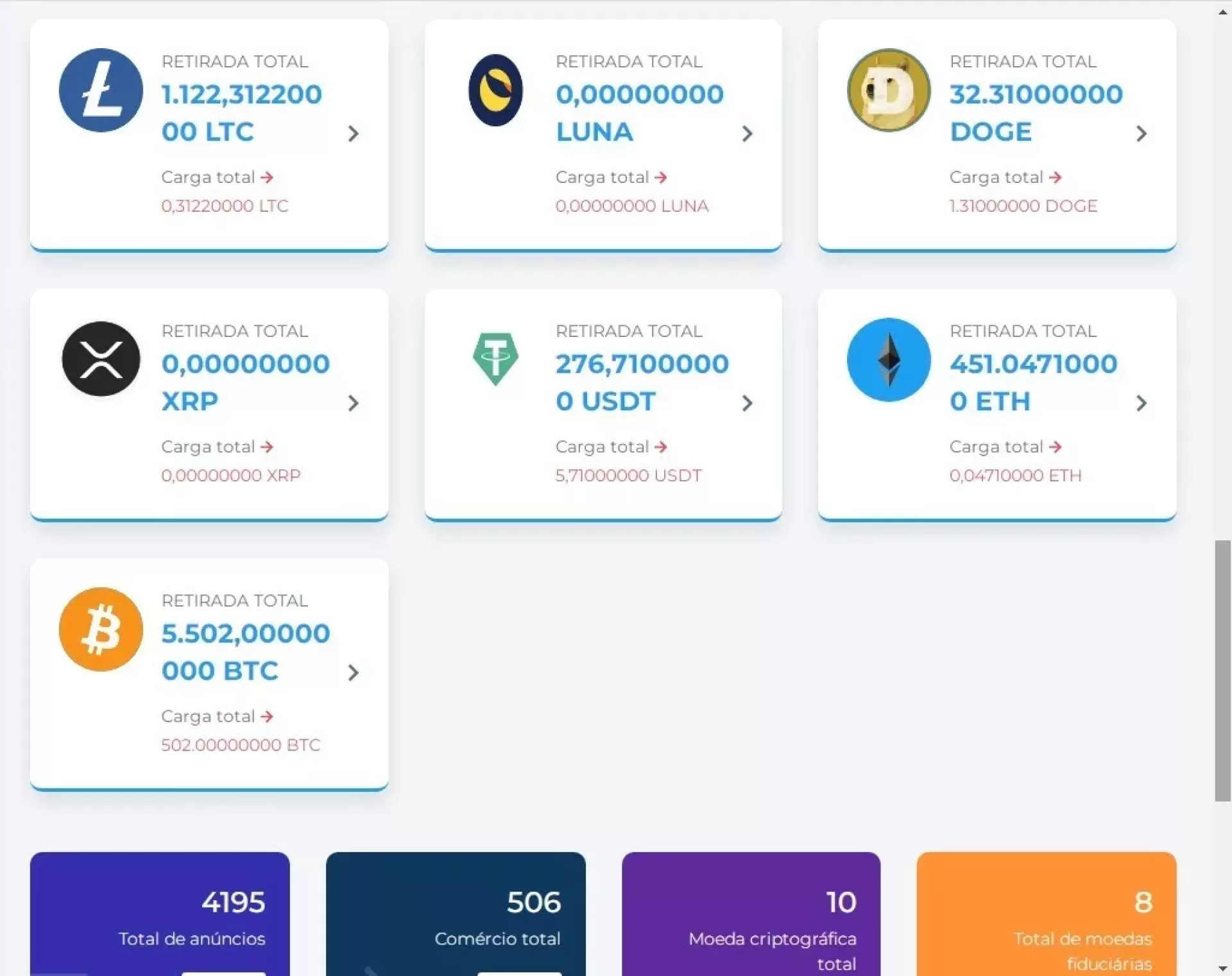Click the vertical scrollbar thumb
Image resolution: width=1232 pixels, height=976 pixels.
[x=1222, y=671]
